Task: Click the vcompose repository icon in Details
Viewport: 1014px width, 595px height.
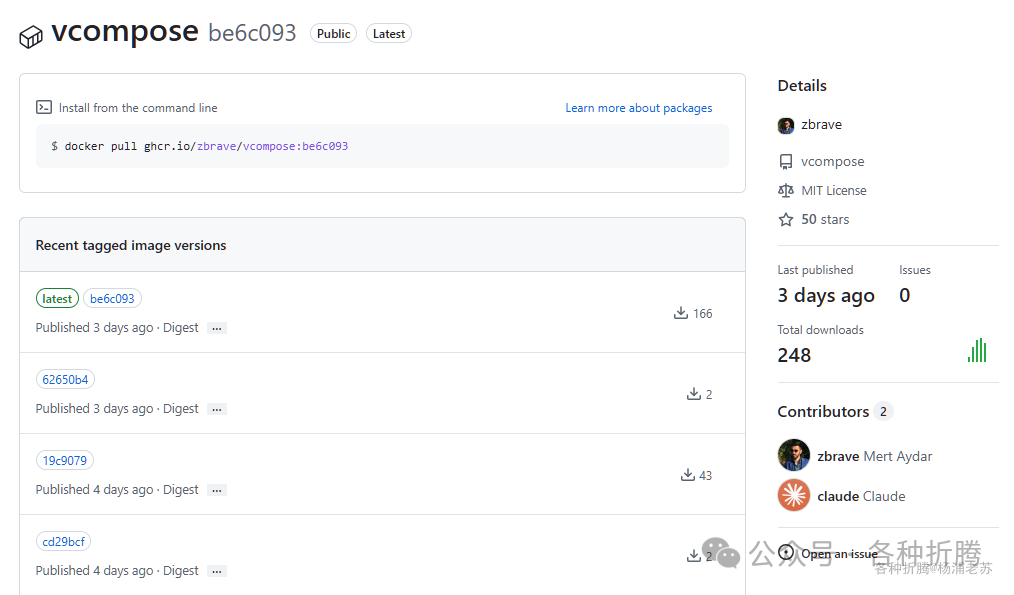Action: pyautogui.click(x=785, y=161)
